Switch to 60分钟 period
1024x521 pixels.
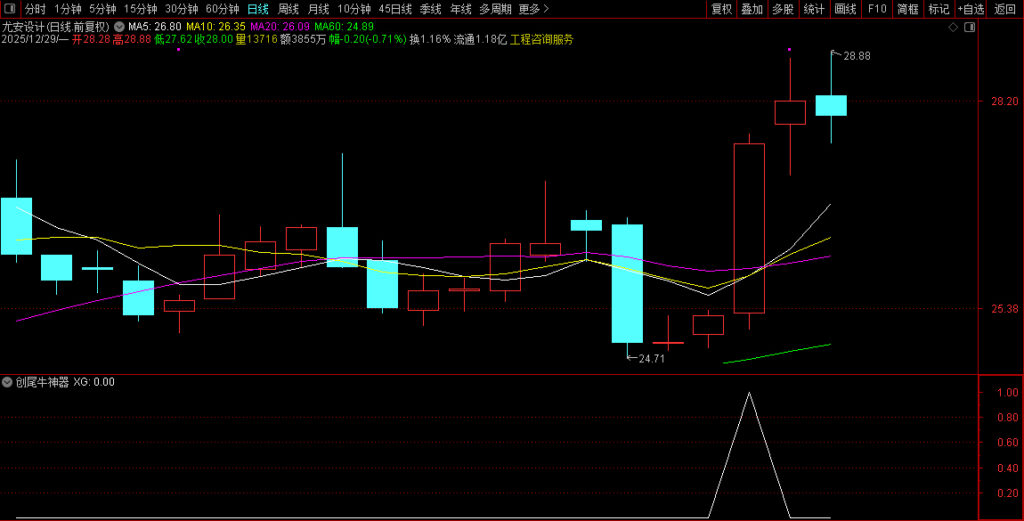point(223,9)
